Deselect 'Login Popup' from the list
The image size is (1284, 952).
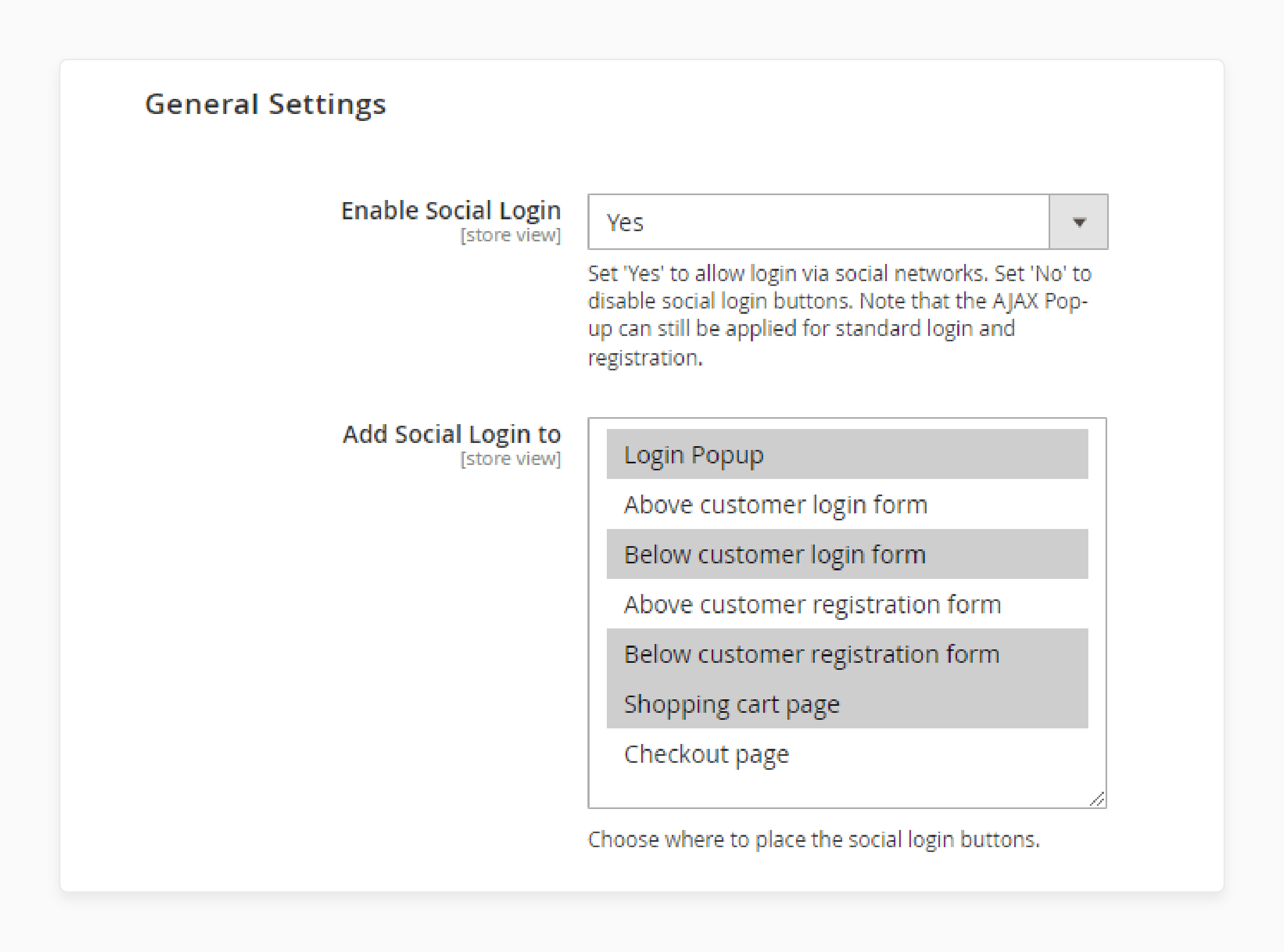pyautogui.click(x=848, y=455)
